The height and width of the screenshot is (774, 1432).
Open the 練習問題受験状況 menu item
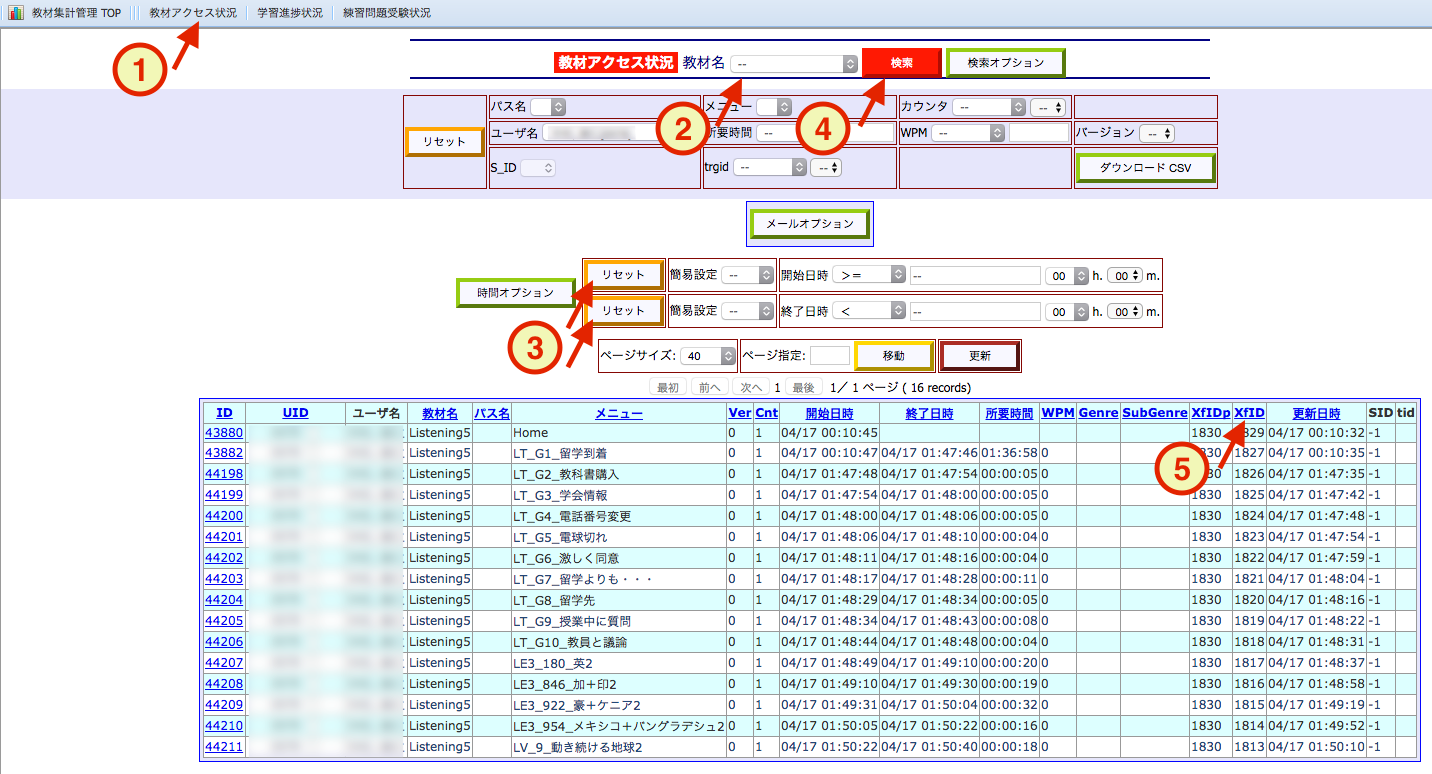click(x=386, y=13)
